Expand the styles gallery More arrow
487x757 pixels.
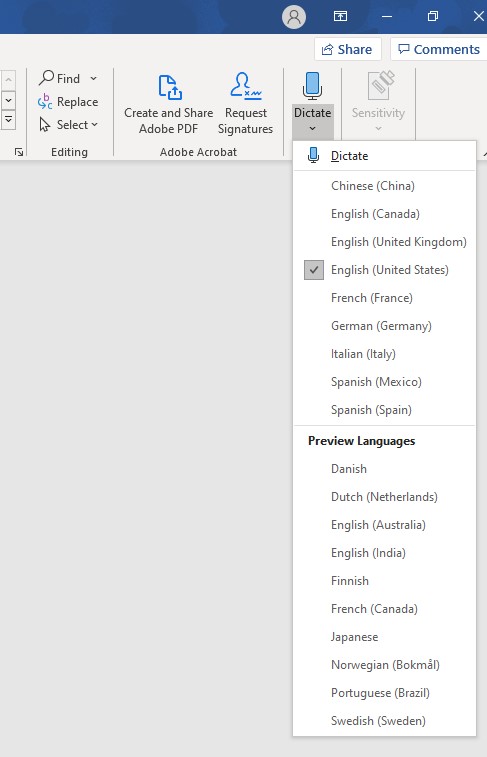[8, 120]
